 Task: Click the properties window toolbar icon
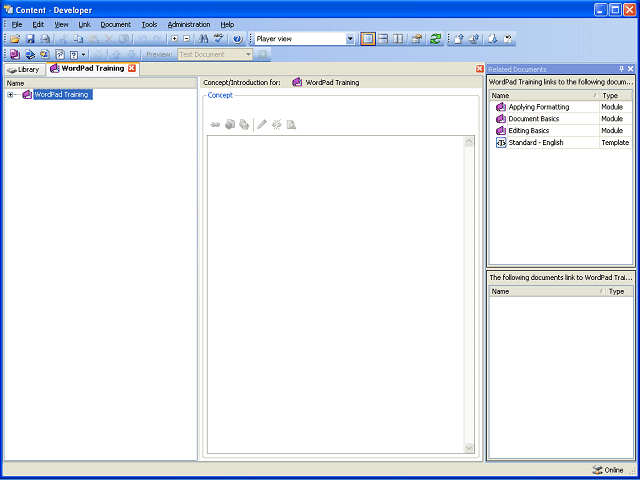tap(416, 39)
